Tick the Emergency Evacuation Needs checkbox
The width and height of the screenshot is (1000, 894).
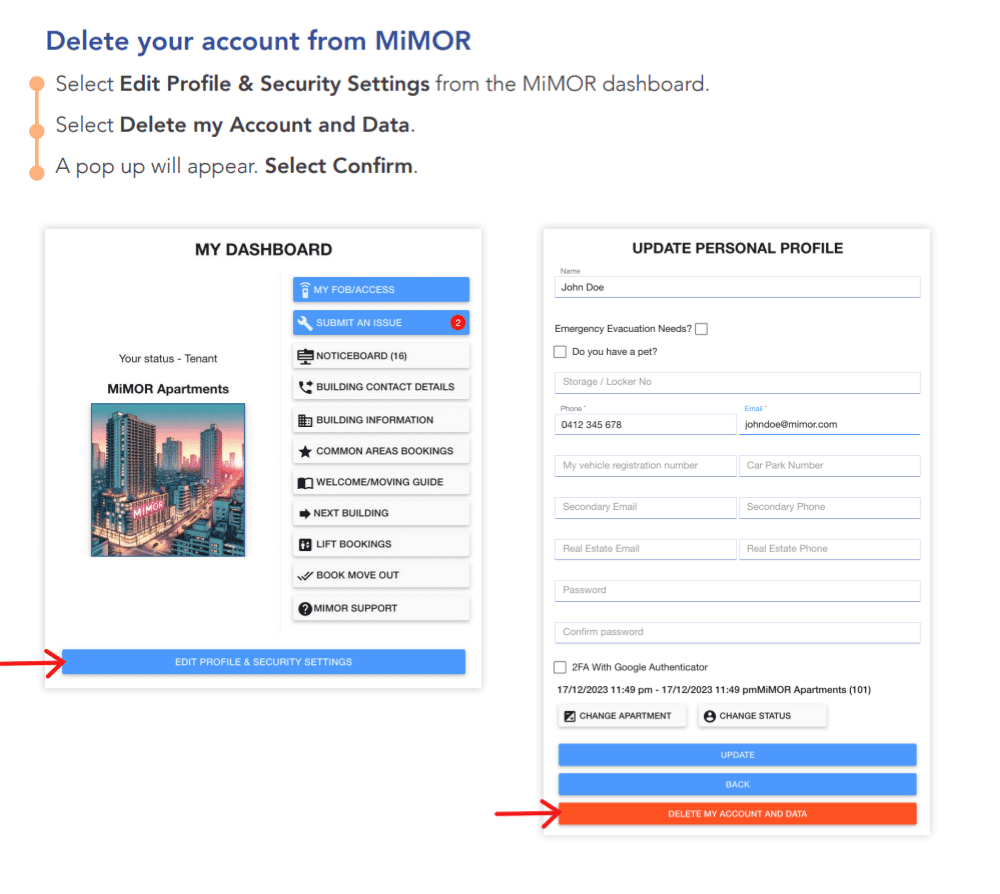[x=702, y=329]
